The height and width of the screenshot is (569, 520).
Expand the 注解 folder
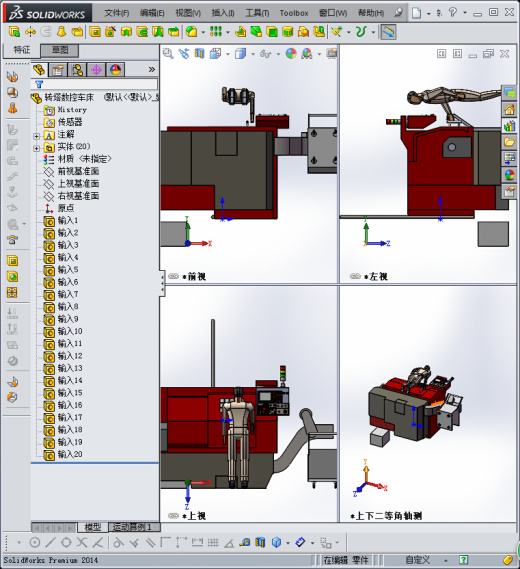pos(36,136)
